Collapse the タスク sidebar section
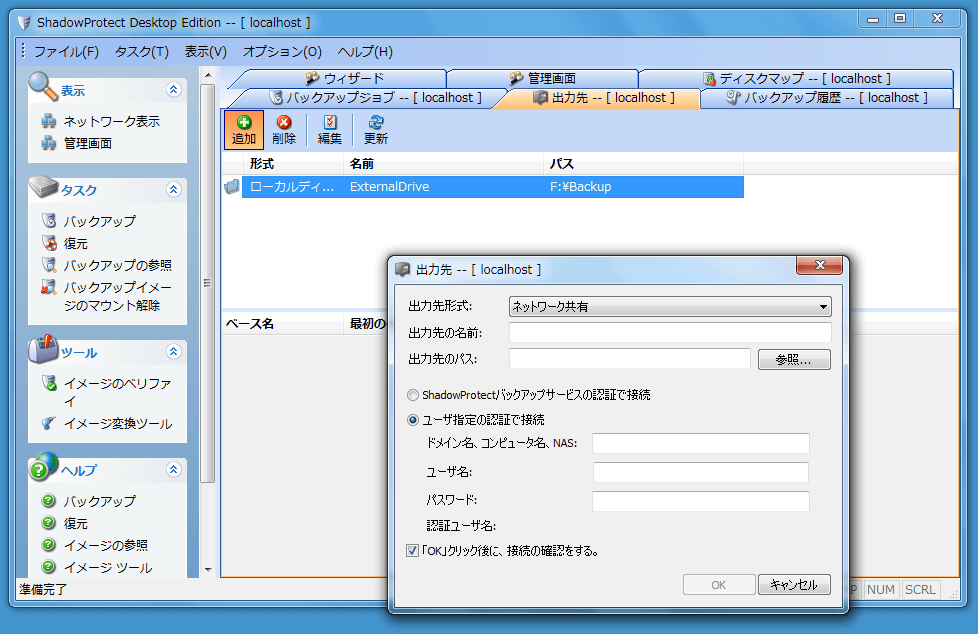This screenshot has height=634, width=978. pyautogui.click(x=174, y=189)
